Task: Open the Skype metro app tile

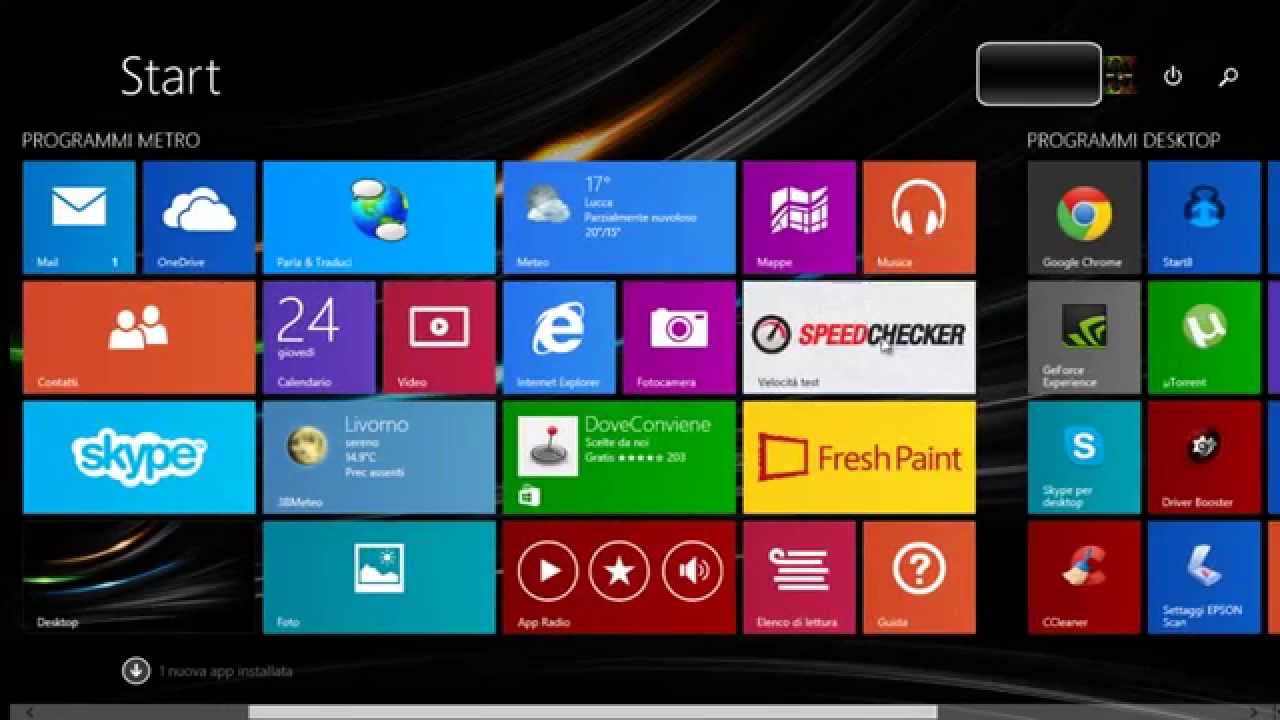Action: [x=139, y=458]
